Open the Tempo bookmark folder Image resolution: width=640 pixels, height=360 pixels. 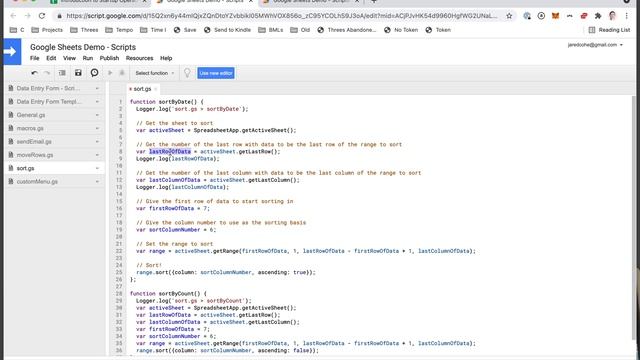(119, 30)
